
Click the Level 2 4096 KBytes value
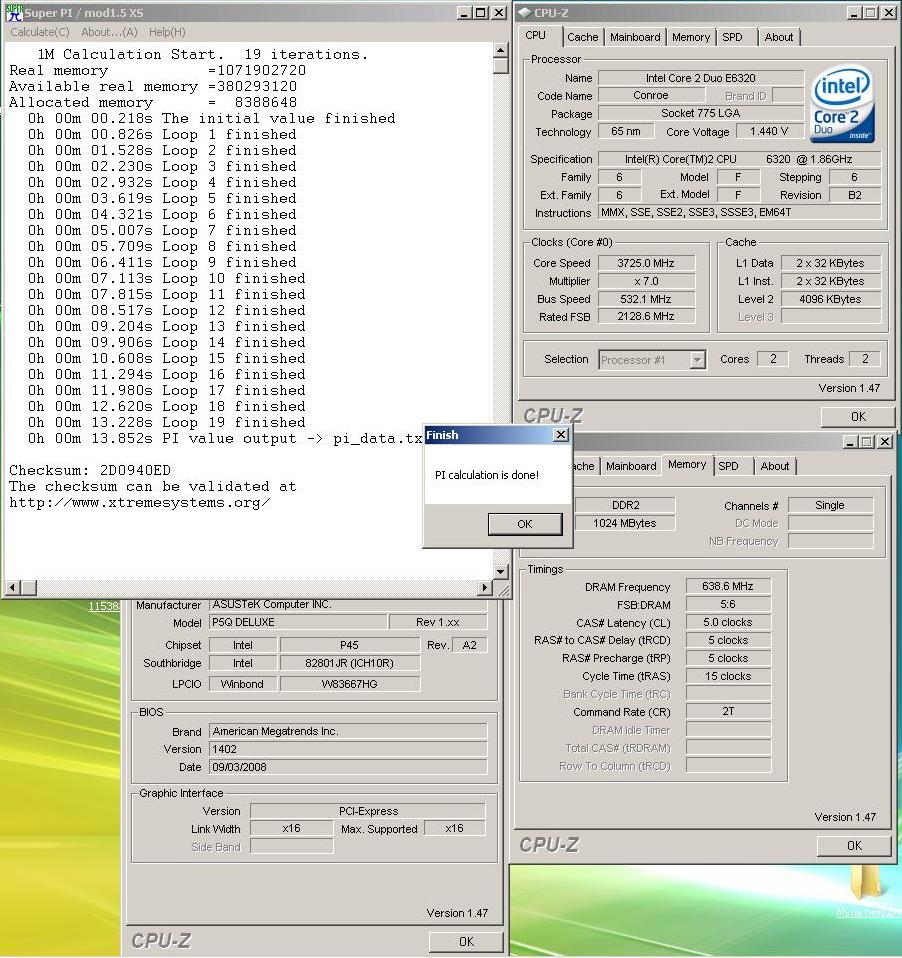point(830,299)
